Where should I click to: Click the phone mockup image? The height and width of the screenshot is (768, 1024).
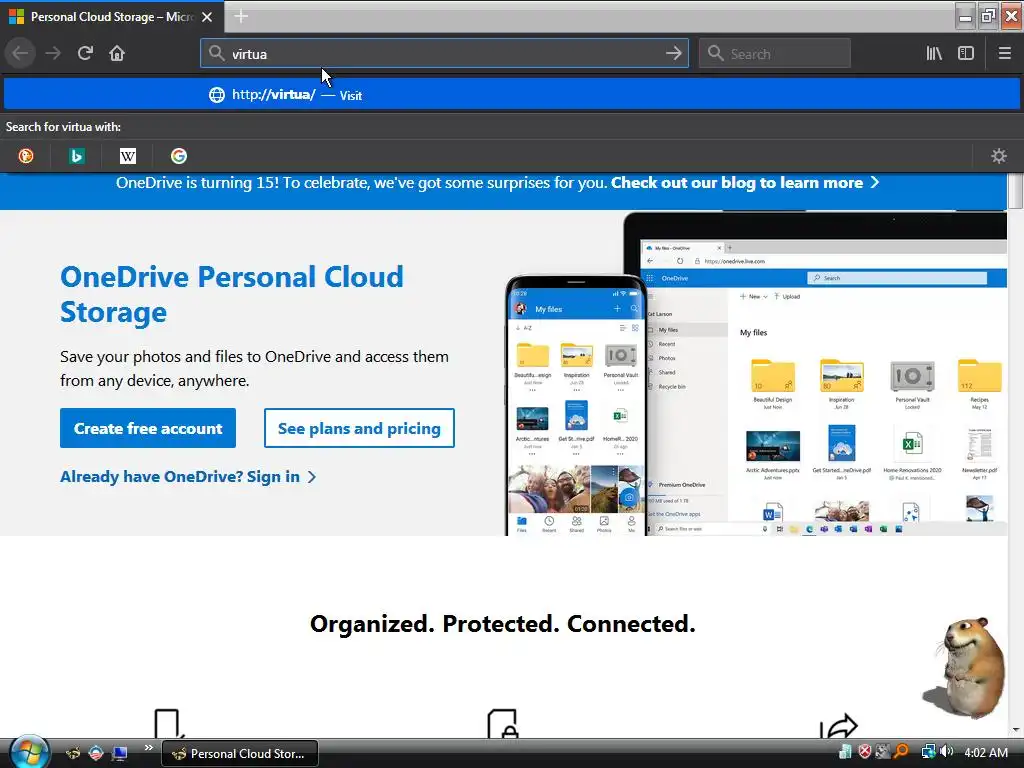[x=575, y=406]
